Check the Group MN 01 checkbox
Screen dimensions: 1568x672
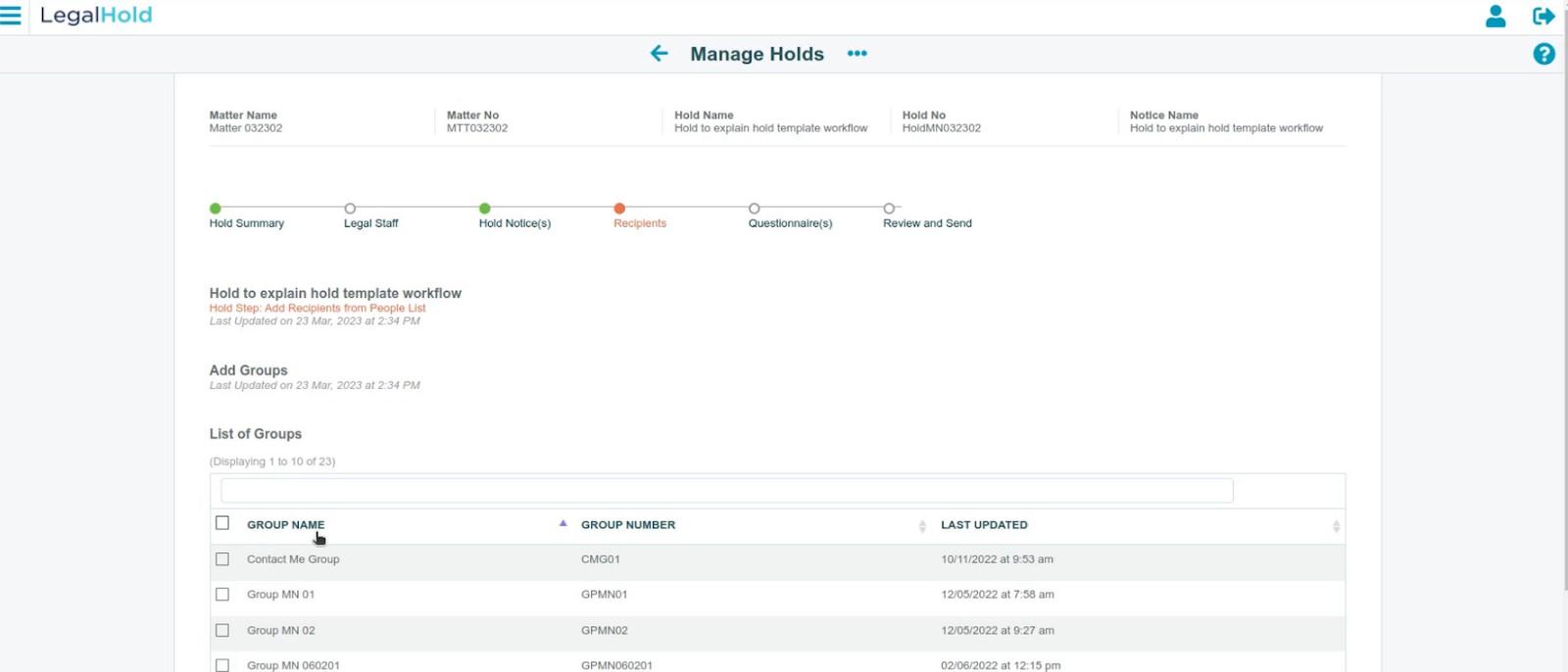pos(222,595)
